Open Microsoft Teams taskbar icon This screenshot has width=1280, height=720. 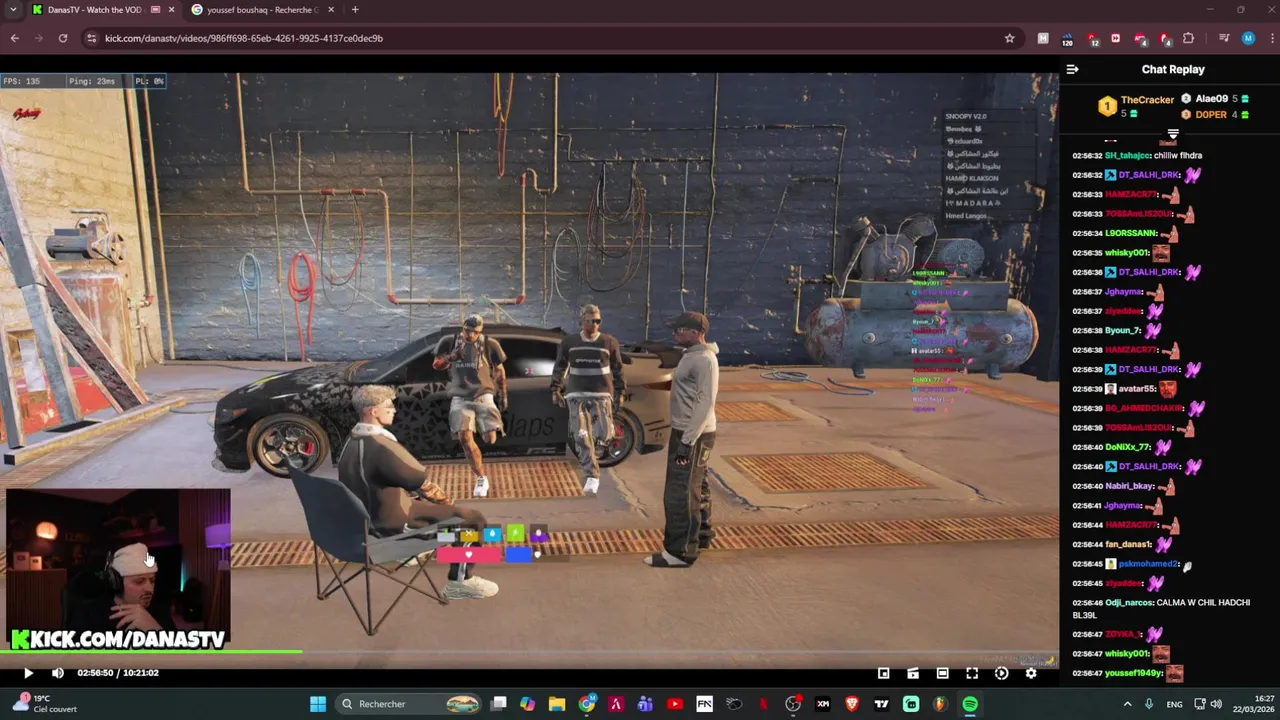pyautogui.click(x=645, y=704)
